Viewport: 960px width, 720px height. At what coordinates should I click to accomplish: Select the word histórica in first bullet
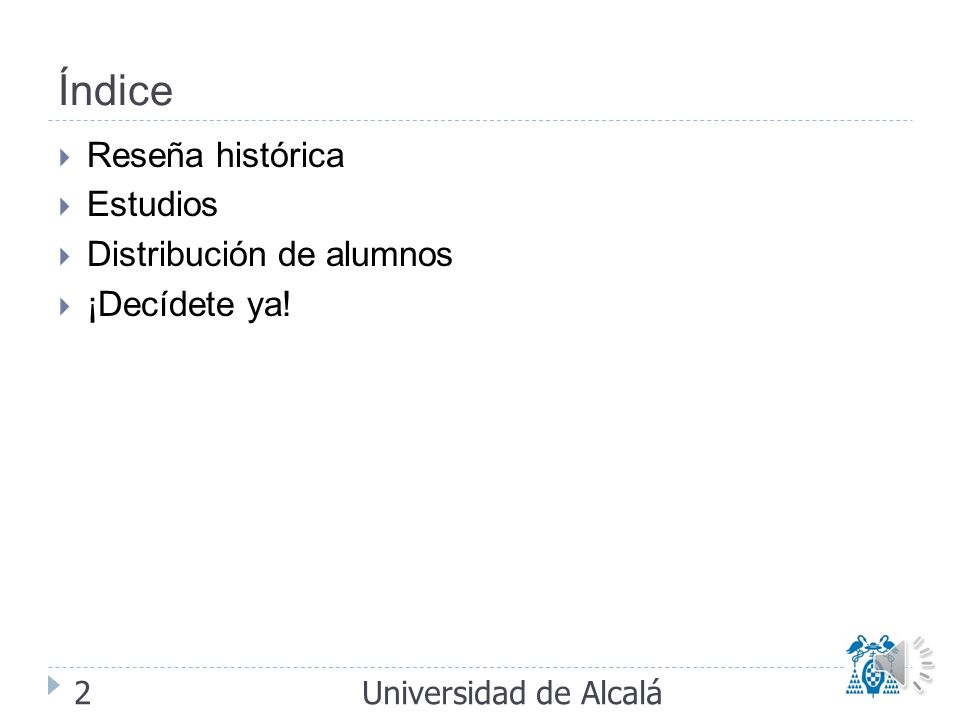280,155
